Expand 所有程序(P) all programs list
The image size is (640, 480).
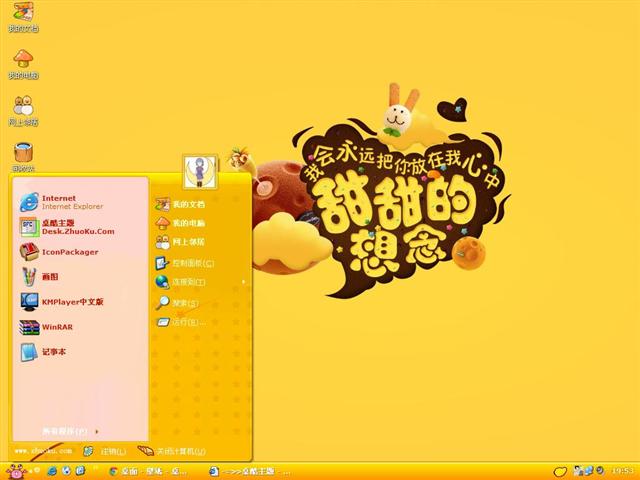[69, 431]
